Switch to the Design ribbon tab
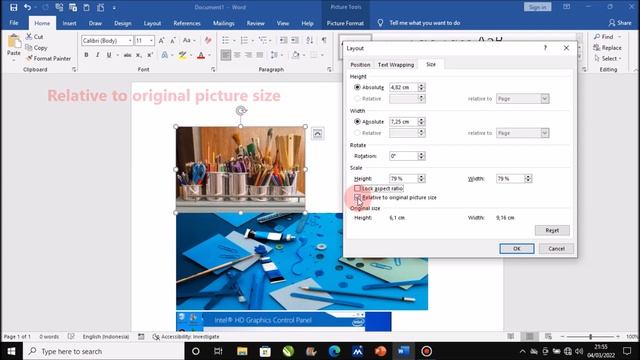The width and height of the screenshot is (640, 360). (122, 23)
